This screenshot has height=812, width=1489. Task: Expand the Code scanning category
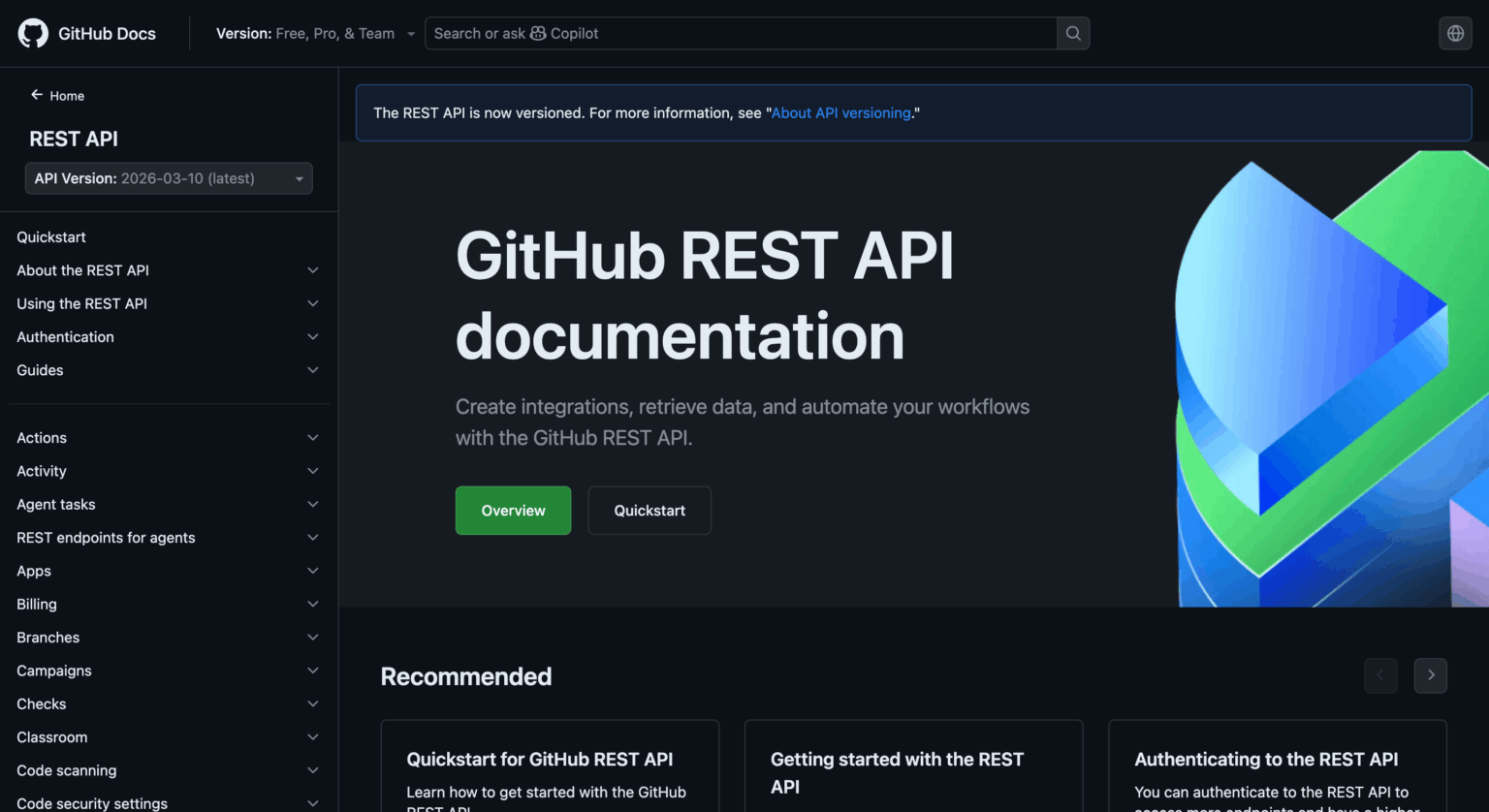tap(169, 770)
